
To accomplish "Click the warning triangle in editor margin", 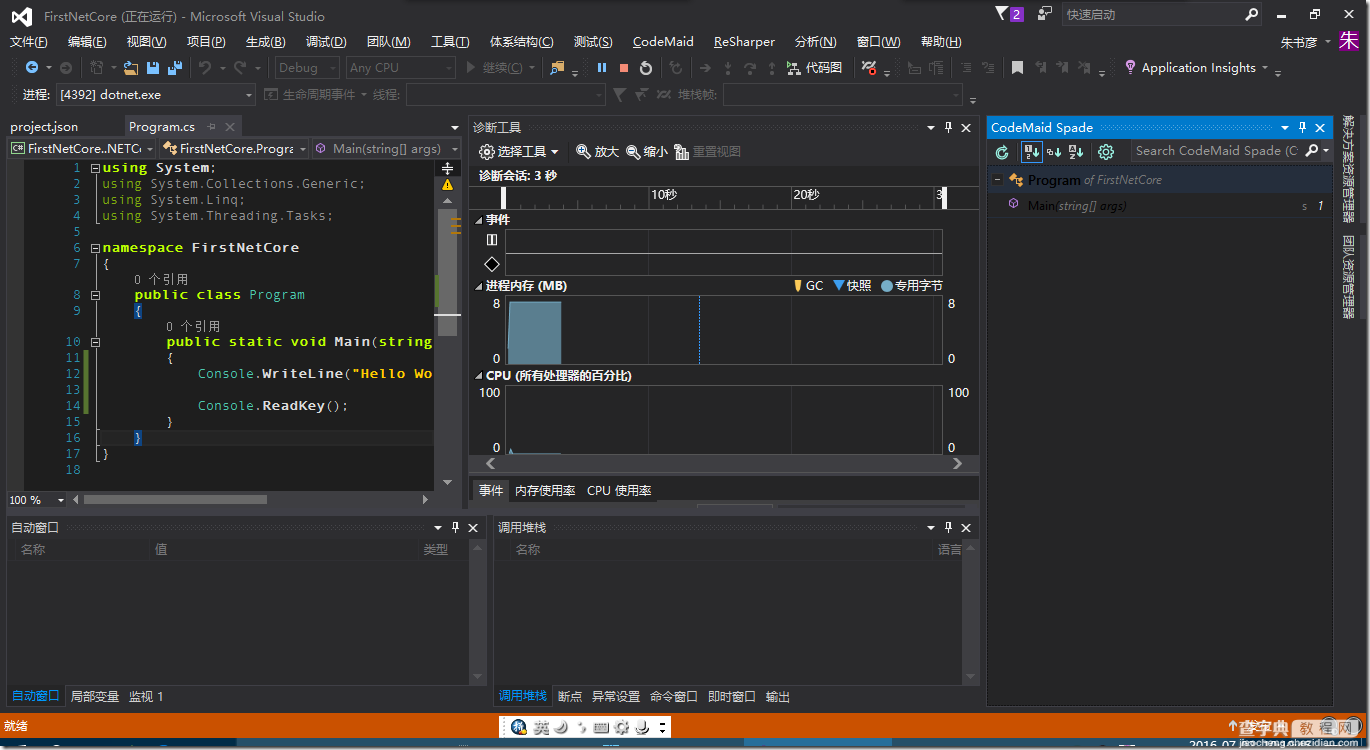I will (447, 185).
